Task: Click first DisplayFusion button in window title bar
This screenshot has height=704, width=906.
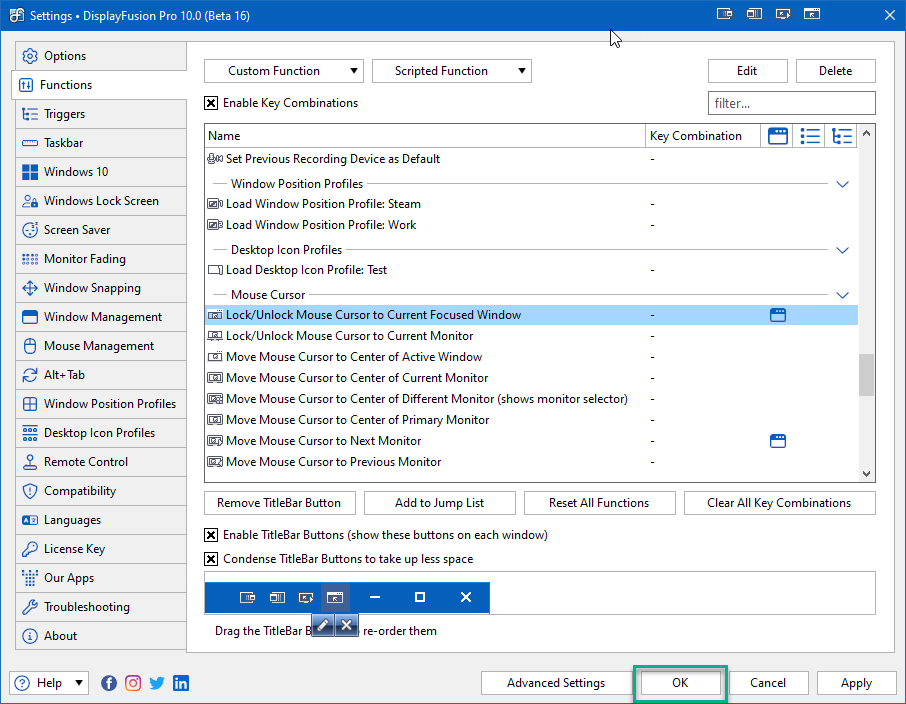Action: [724, 14]
